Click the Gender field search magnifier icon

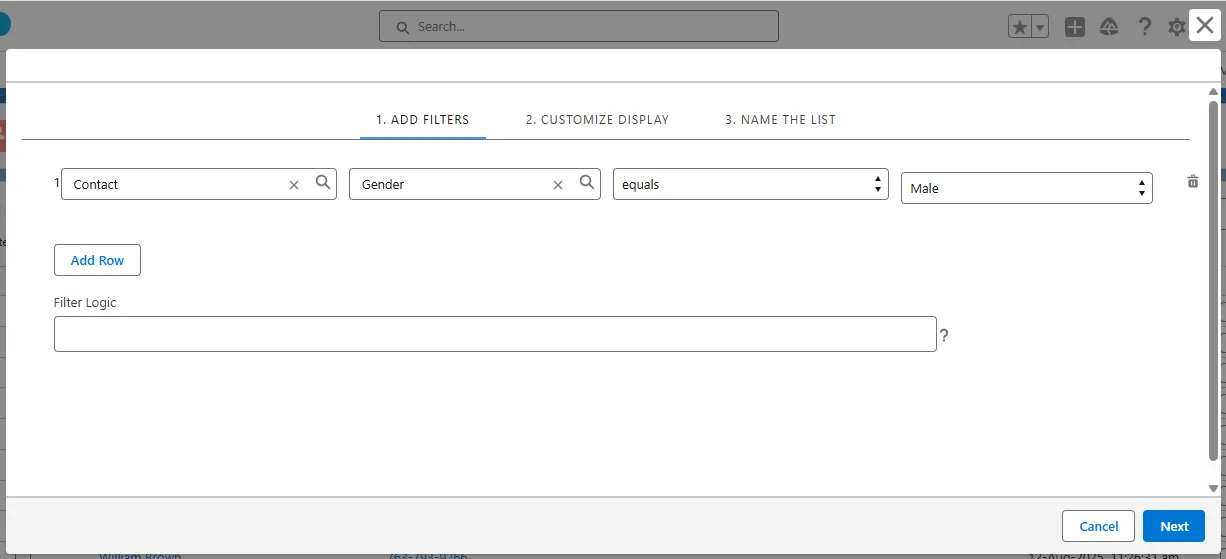[587, 183]
